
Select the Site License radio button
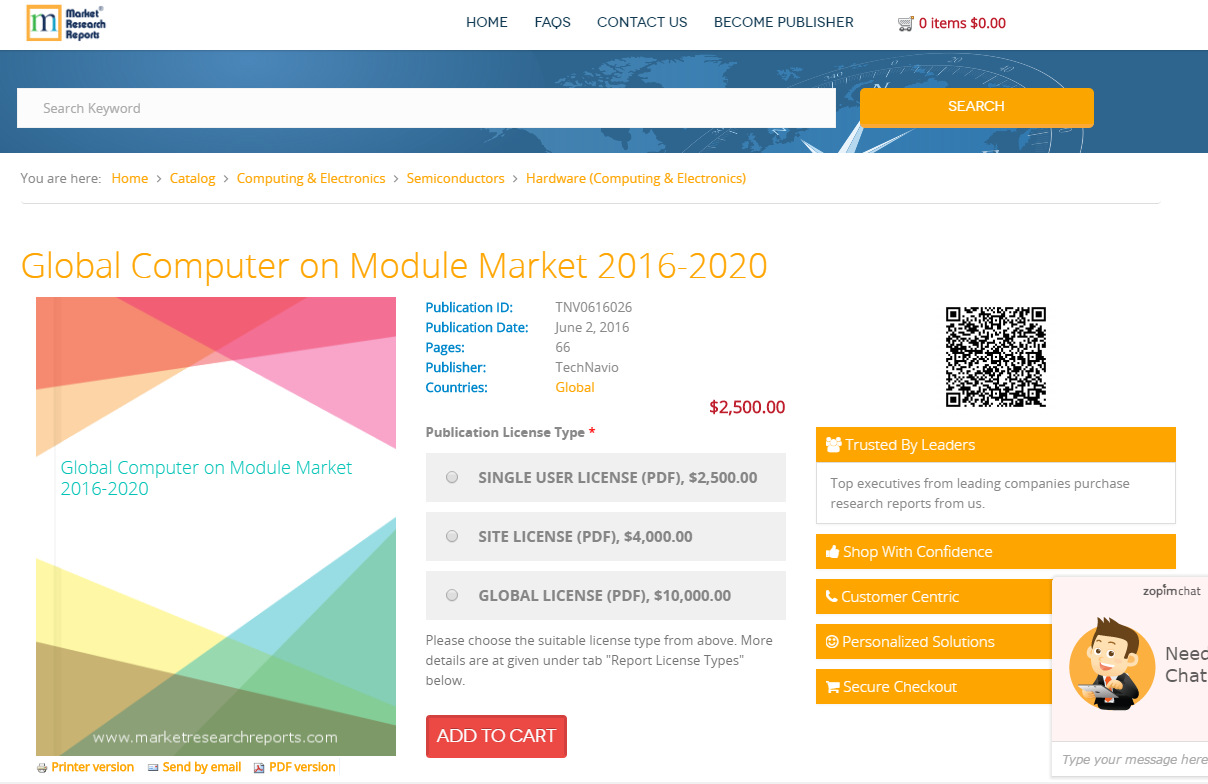tap(452, 536)
